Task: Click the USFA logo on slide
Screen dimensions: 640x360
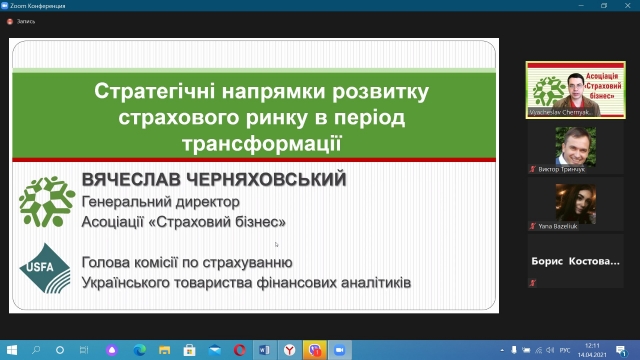Action: pos(45,268)
